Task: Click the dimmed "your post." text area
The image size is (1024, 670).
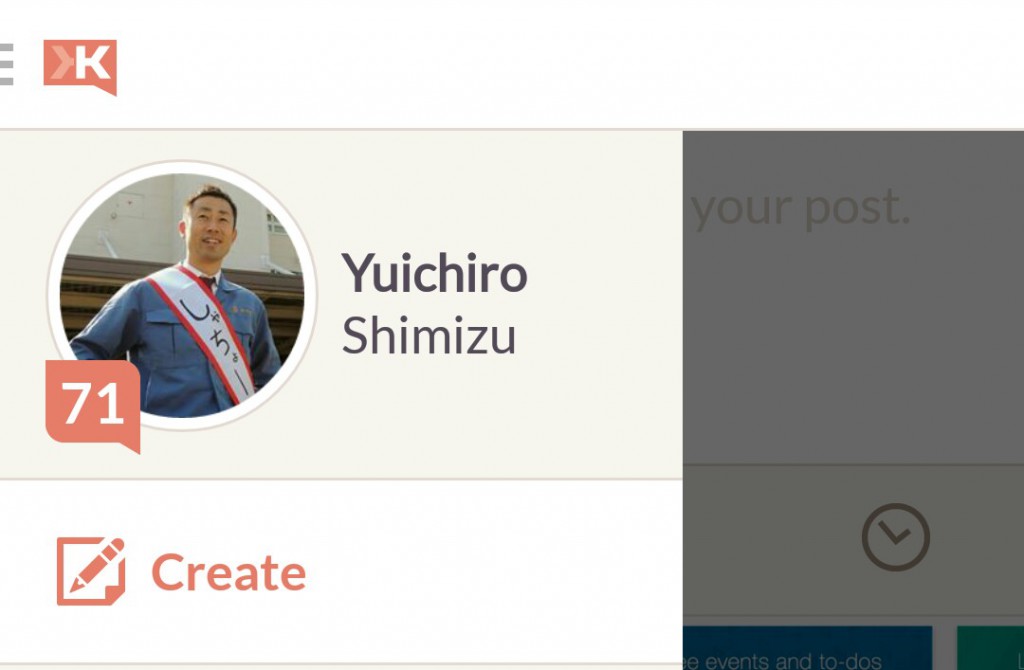Action: pos(801,209)
